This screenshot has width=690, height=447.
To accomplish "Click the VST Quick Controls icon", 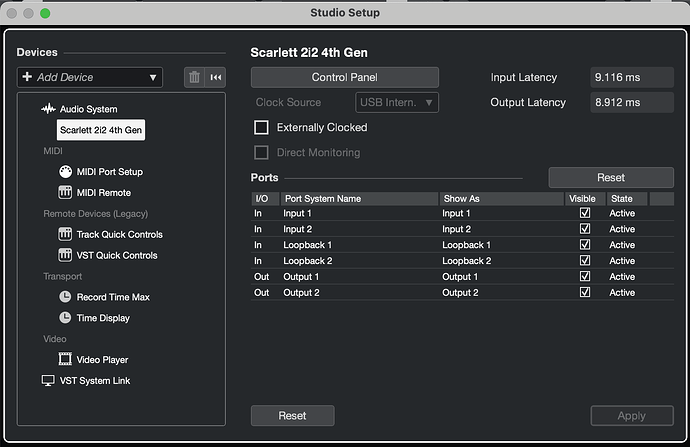I will point(65,255).
